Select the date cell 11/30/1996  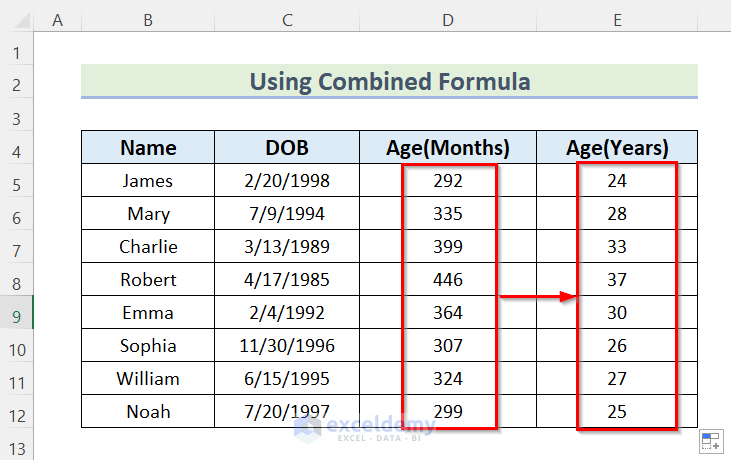click(x=287, y=346)
